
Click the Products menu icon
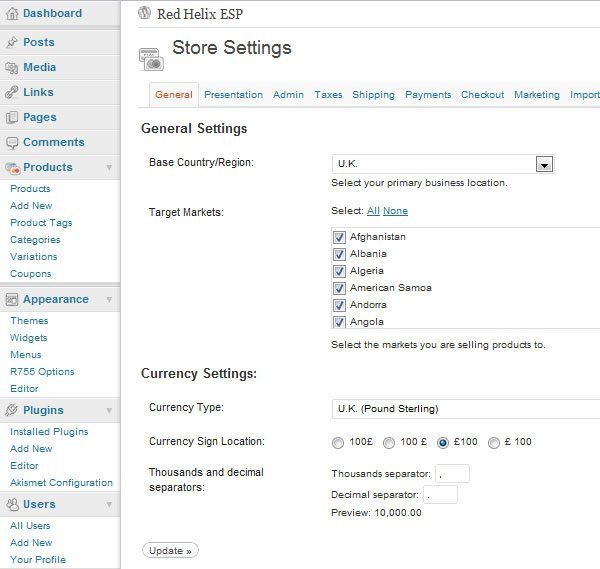click(x=12, y=168)
